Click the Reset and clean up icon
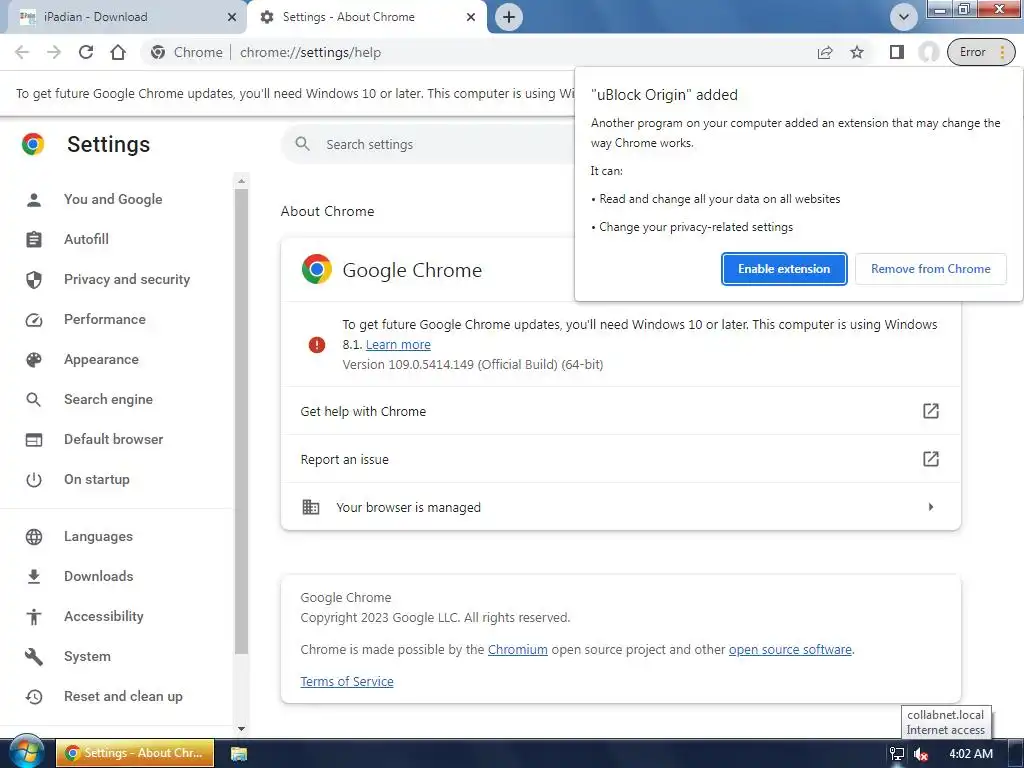This screenshot has width=1024, height=768. coord(33,697)
